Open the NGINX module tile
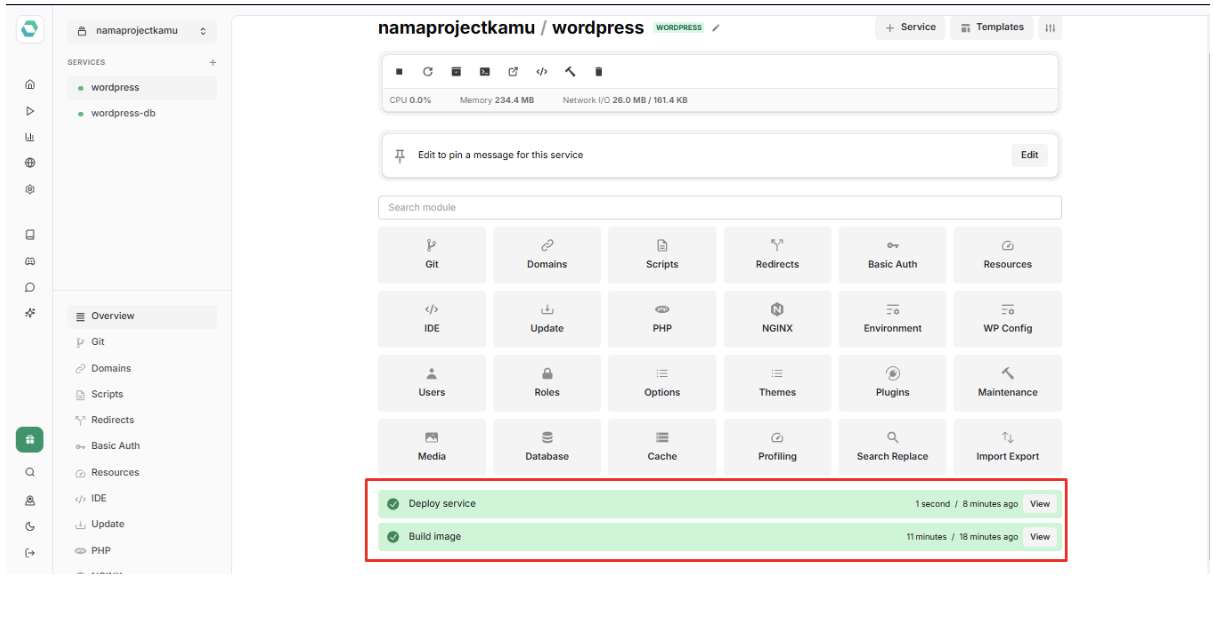 pos(777,319)
